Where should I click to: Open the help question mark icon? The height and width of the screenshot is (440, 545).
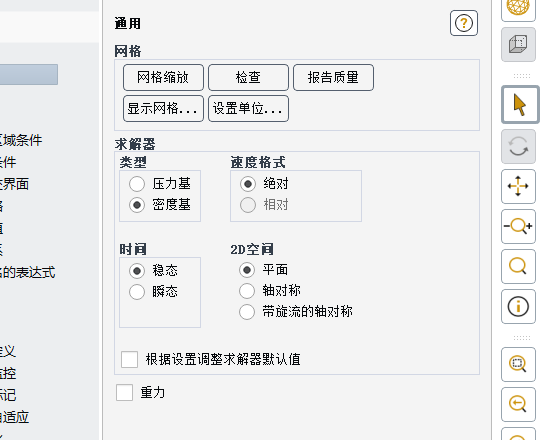[464, 23]
